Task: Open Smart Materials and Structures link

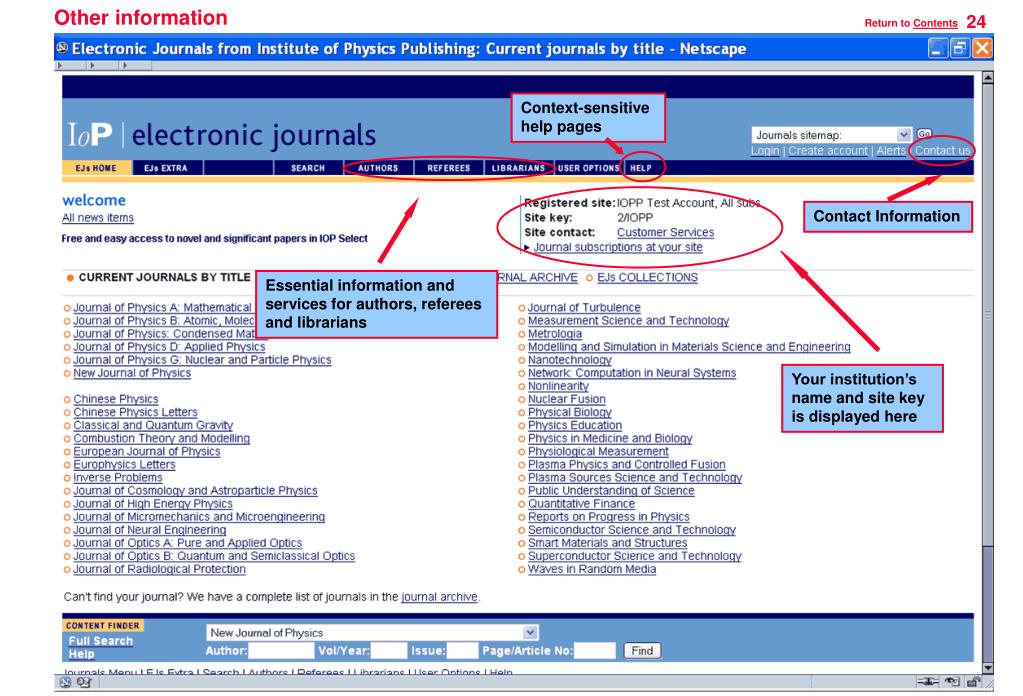Action: 607,542
